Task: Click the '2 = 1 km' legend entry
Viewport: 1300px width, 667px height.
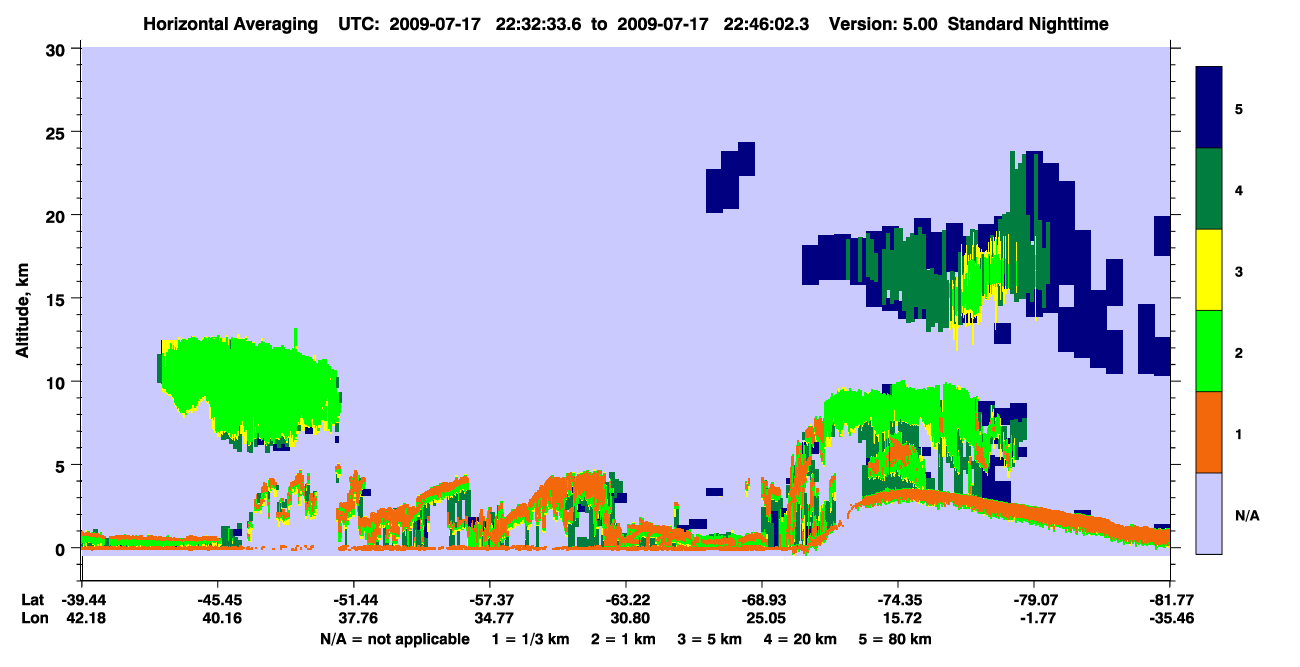Action: point(625,639)
